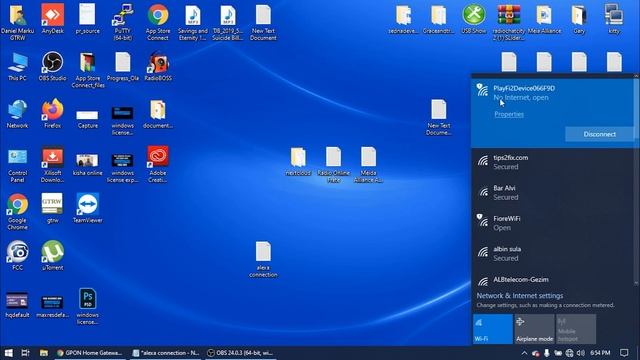This screenshot has height=360, width=640.
Task: Select the This PC icon
Action: (x=17, y=66)
